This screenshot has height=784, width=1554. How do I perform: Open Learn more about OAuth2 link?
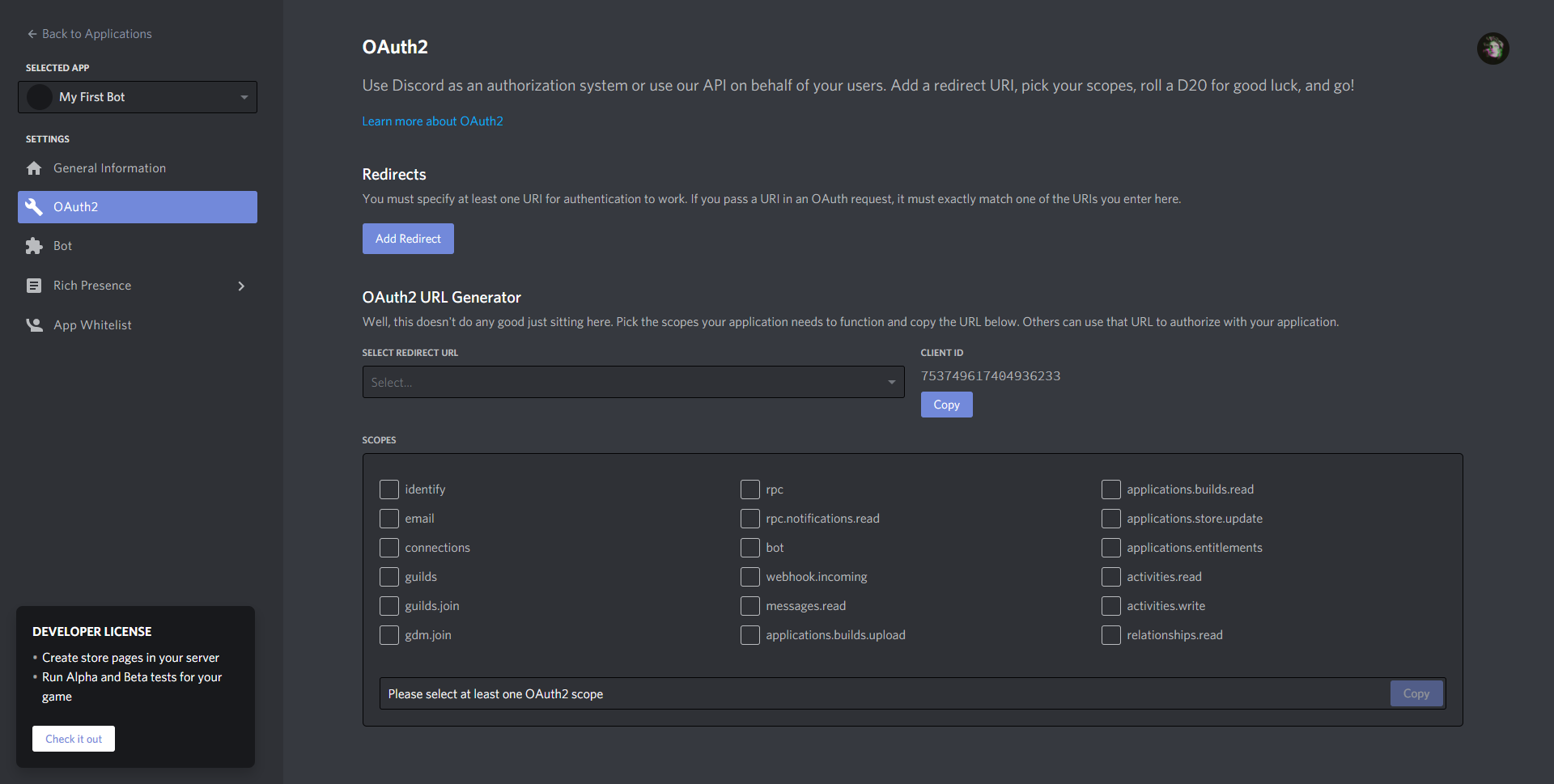tap(432, 121)
